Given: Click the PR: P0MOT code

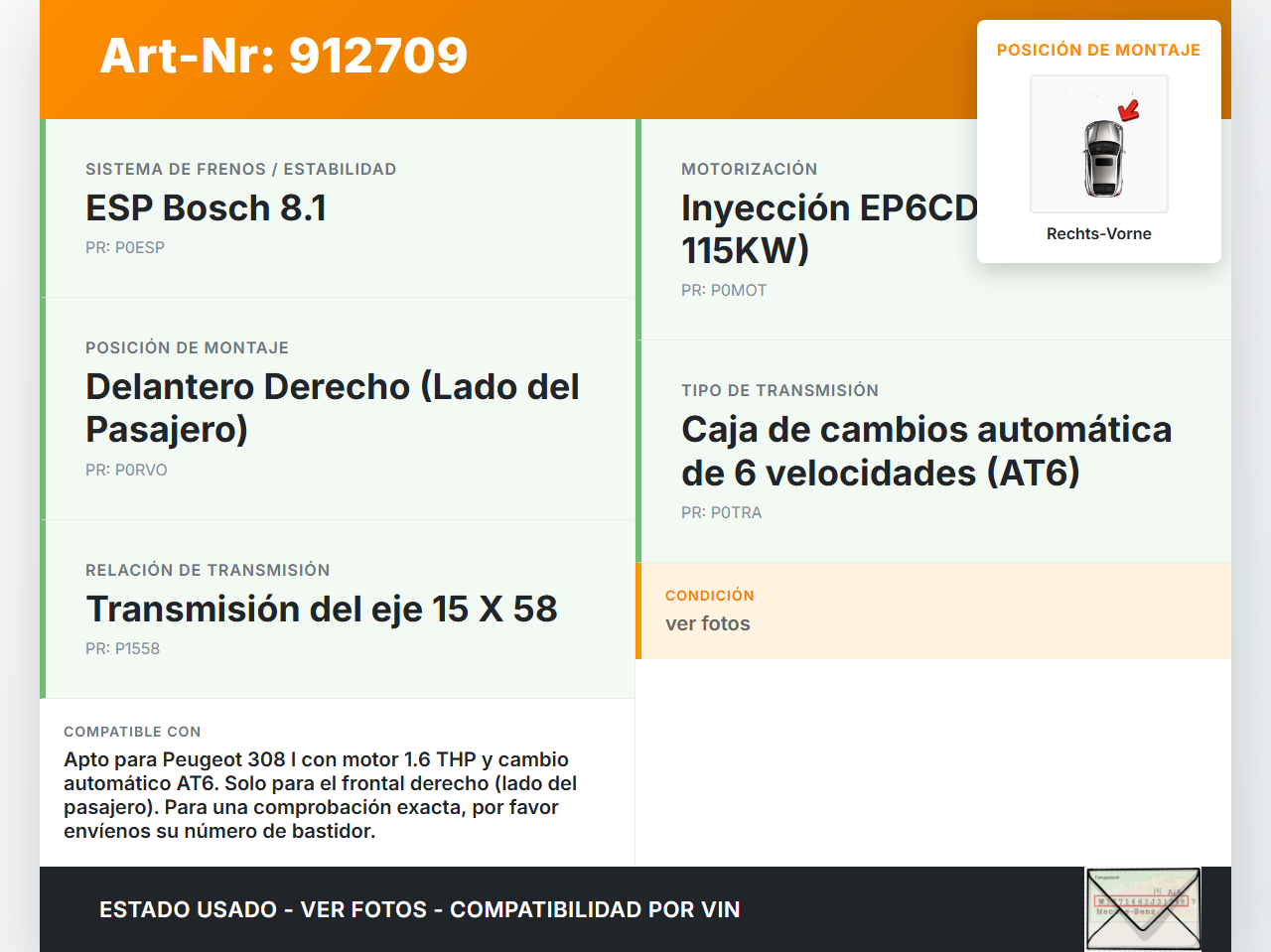Looking at the screenshot, I should pos(724,290).
